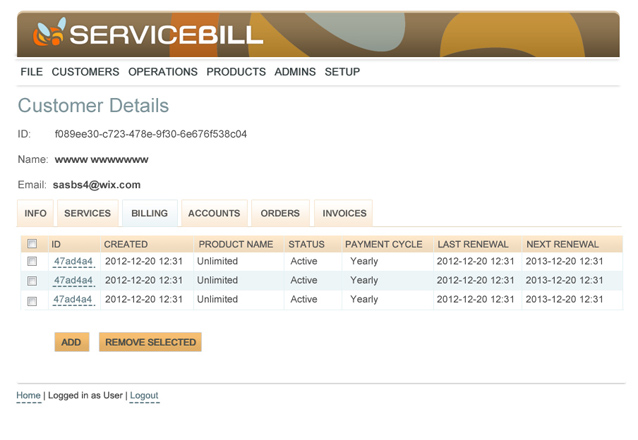Switch to the ACCOUNTS tab

pyautogui.click(x=214, y=213)
